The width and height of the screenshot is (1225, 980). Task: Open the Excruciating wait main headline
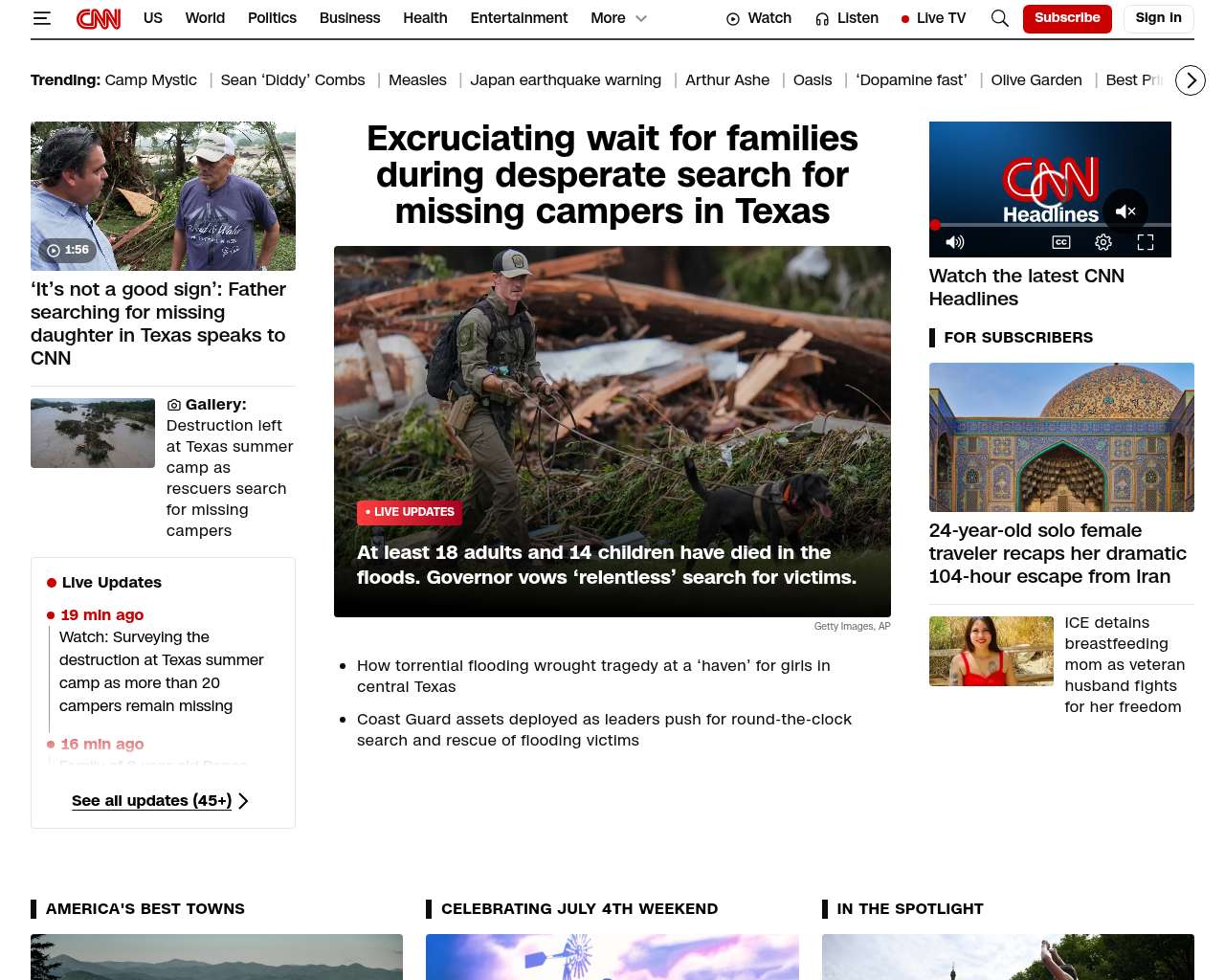pyautogui.click(x=612, y=175)
